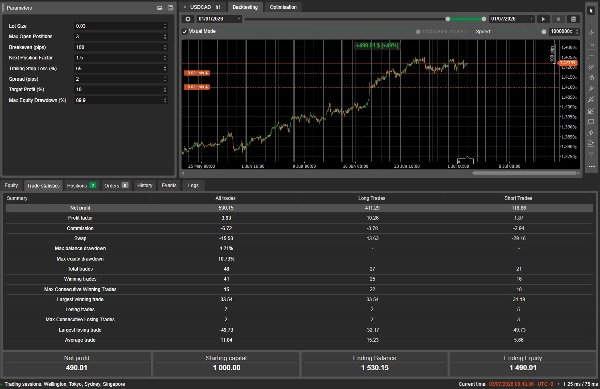Click the visual mode progress slider handle

tap(418, 31)
